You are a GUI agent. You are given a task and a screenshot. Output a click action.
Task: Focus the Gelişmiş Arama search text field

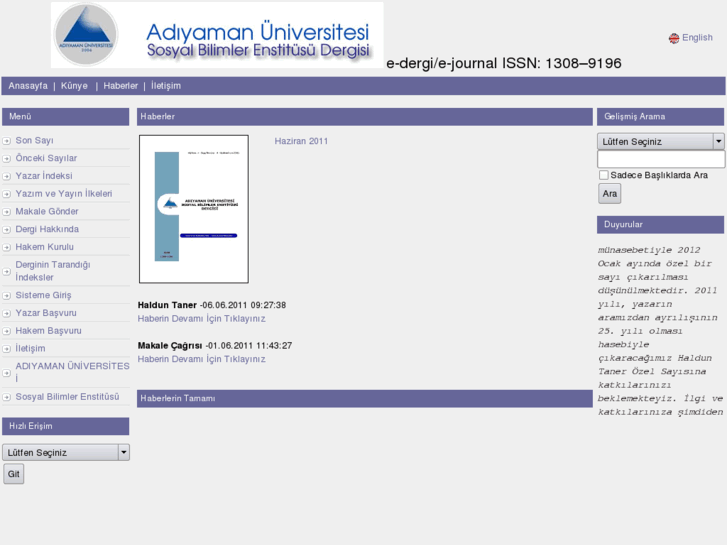(x=661, y=159)
